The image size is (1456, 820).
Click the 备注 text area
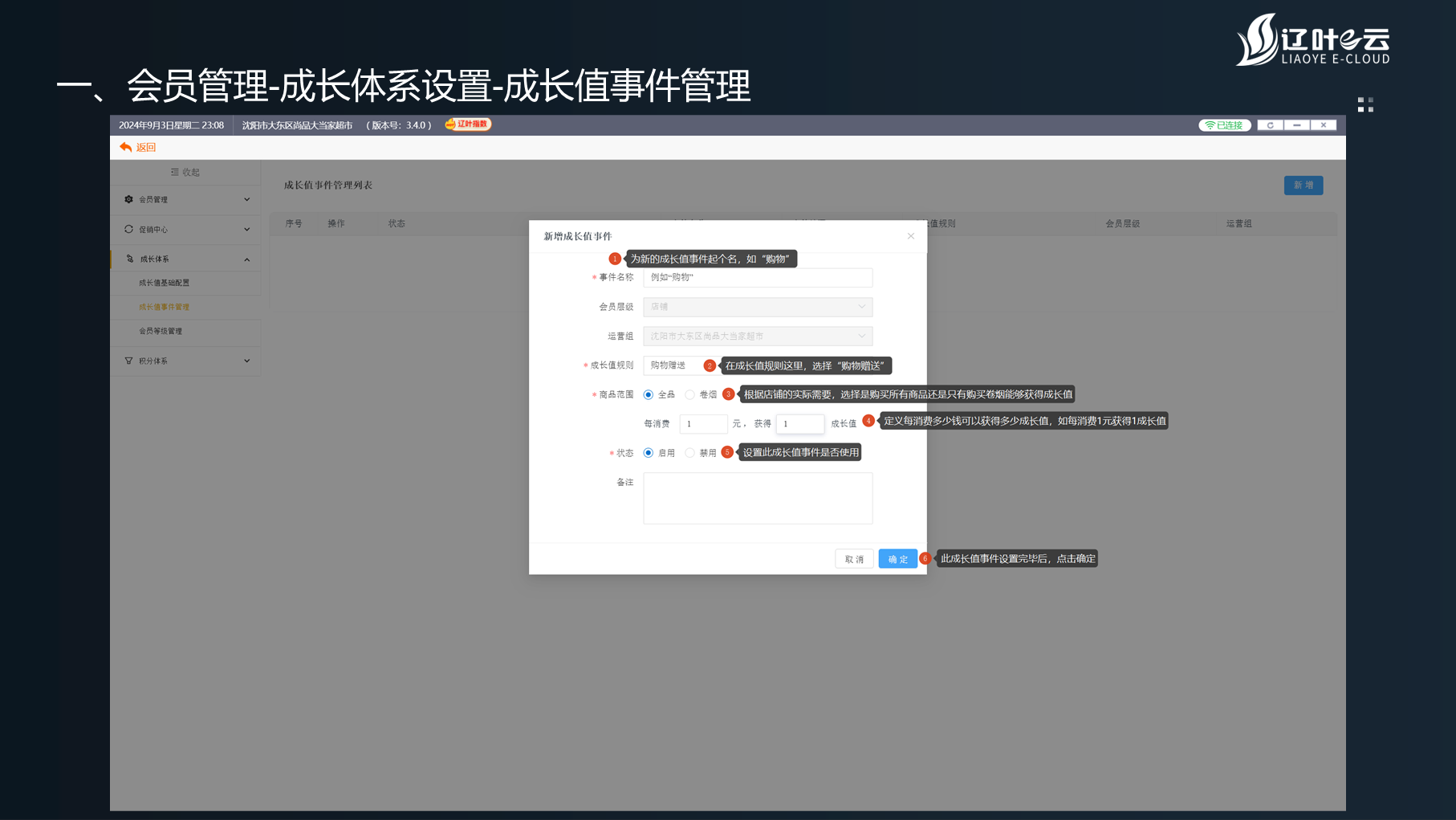click(x=758, y=498)
